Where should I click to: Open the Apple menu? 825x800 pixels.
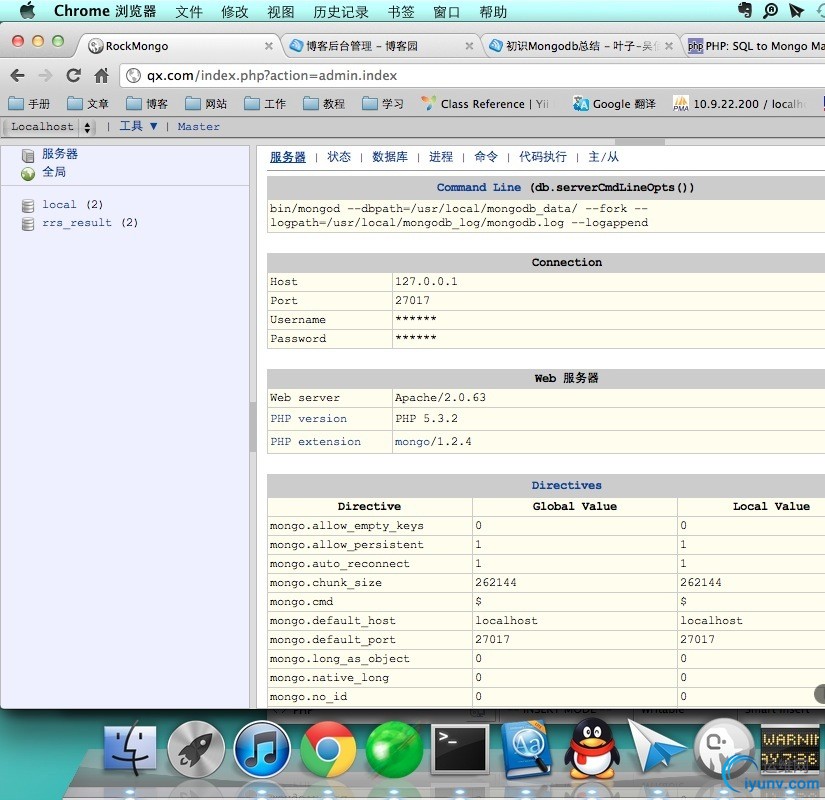(x=27, y=10)
